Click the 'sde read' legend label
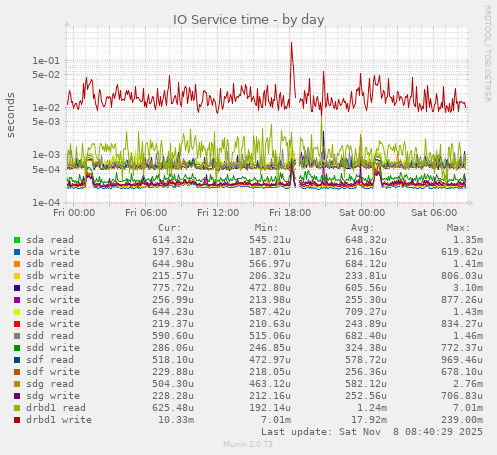 click(50, 312)
